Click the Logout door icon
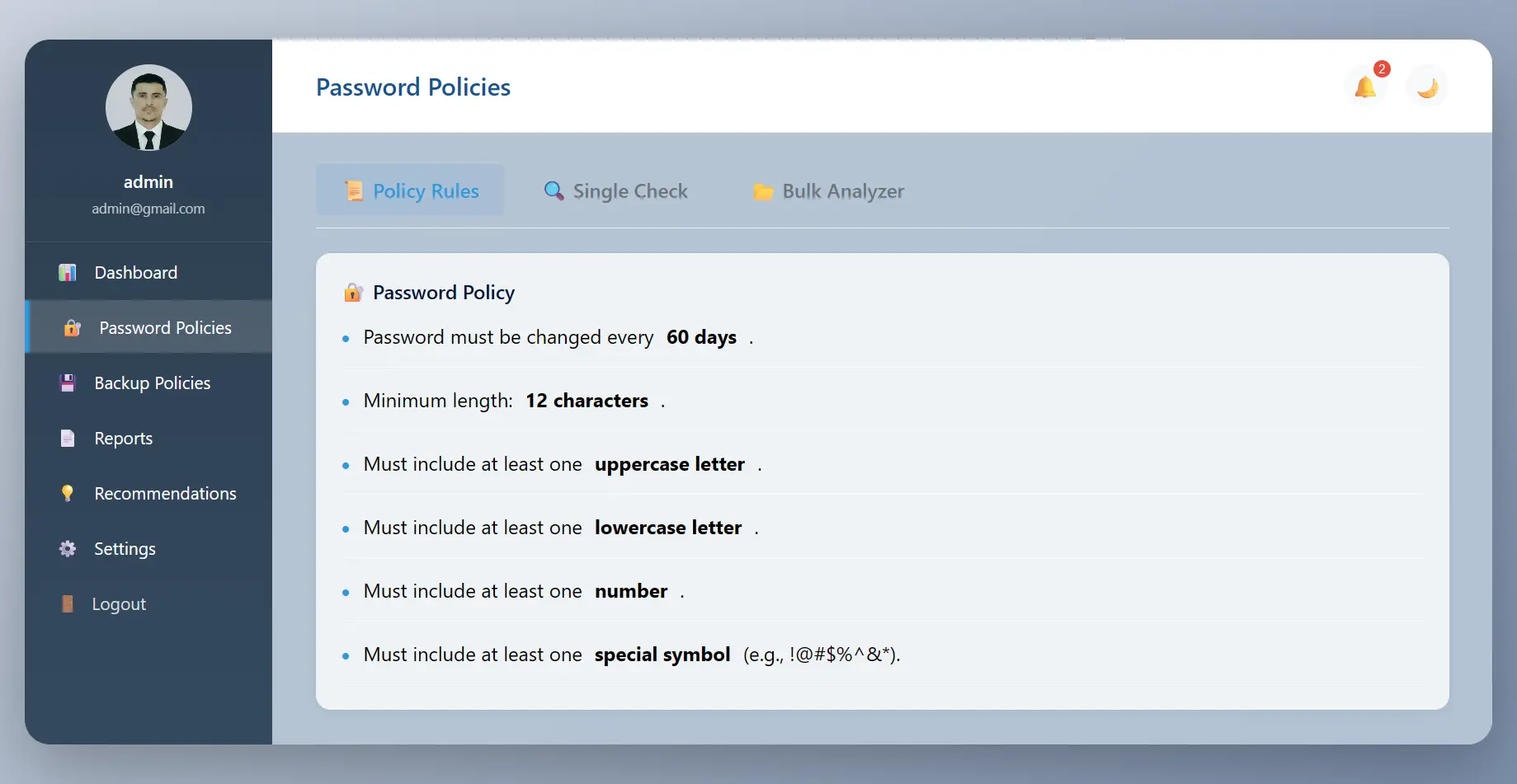 (x=68, y=604)
